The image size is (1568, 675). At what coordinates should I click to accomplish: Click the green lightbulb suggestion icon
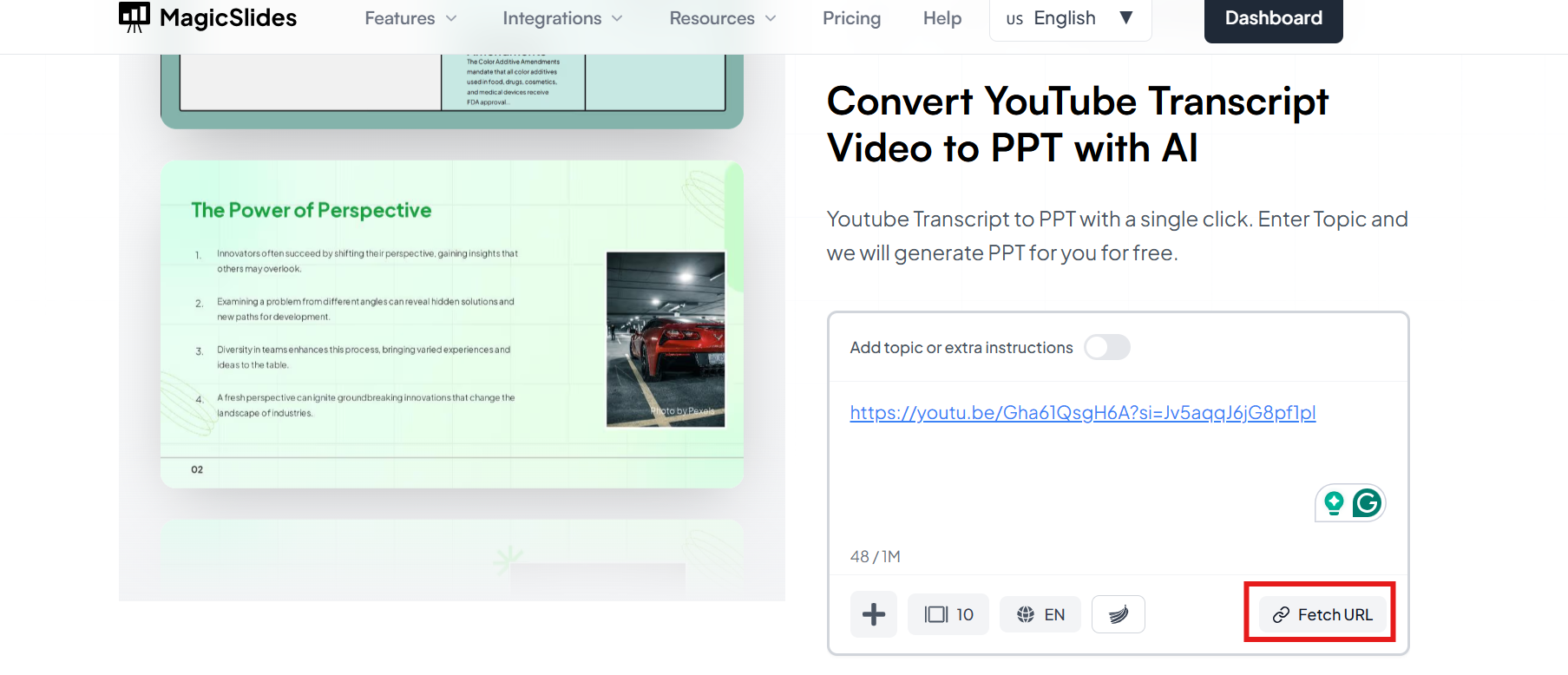(1334, 503)
